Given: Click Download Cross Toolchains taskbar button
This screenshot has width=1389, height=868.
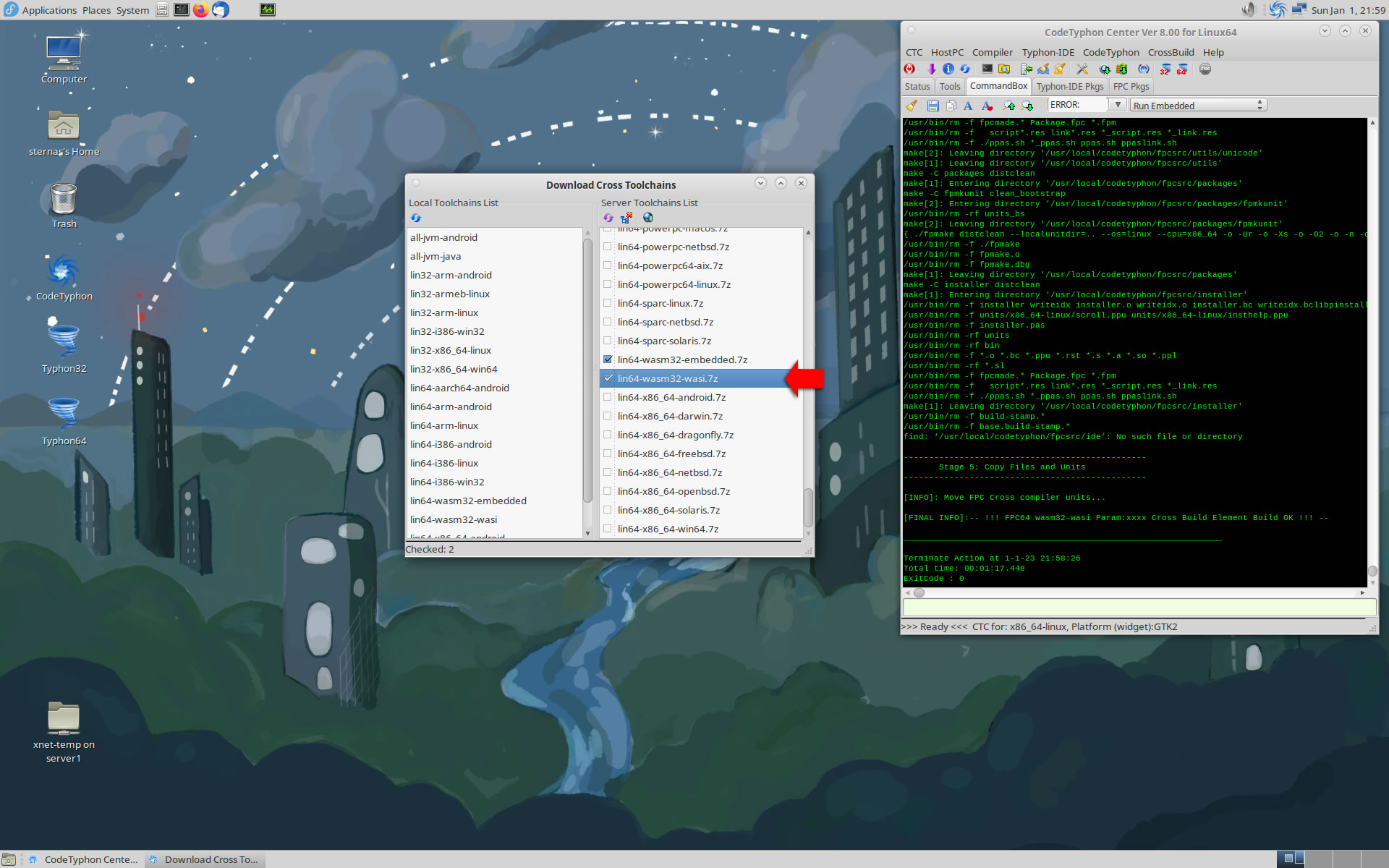Looking at the screenshot, I should point(204,859).
